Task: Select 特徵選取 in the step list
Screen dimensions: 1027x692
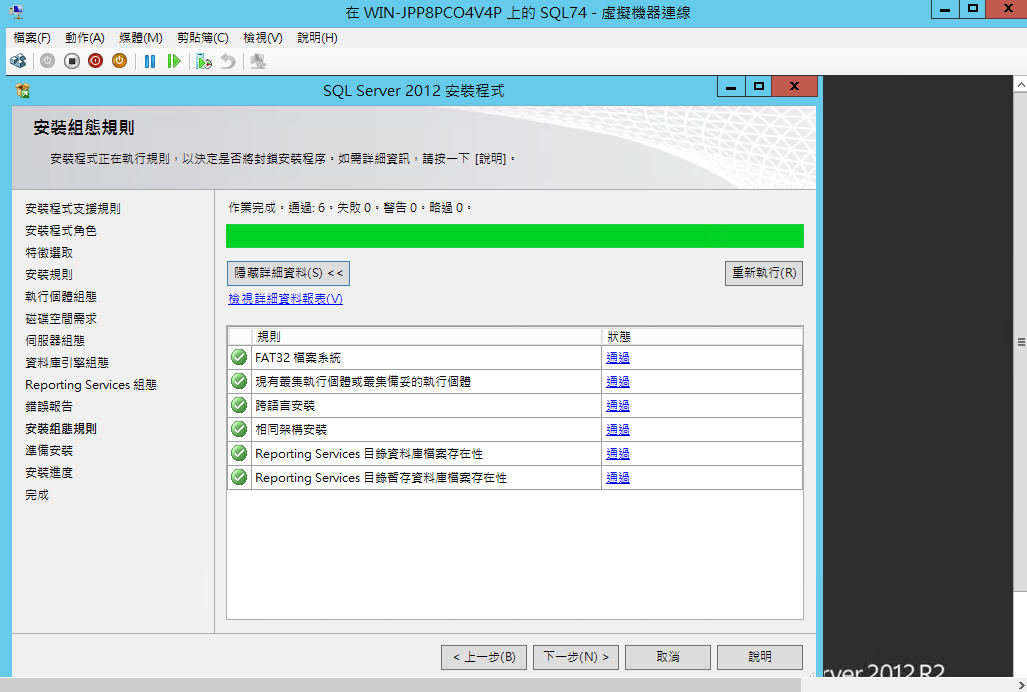Action: 49,253
